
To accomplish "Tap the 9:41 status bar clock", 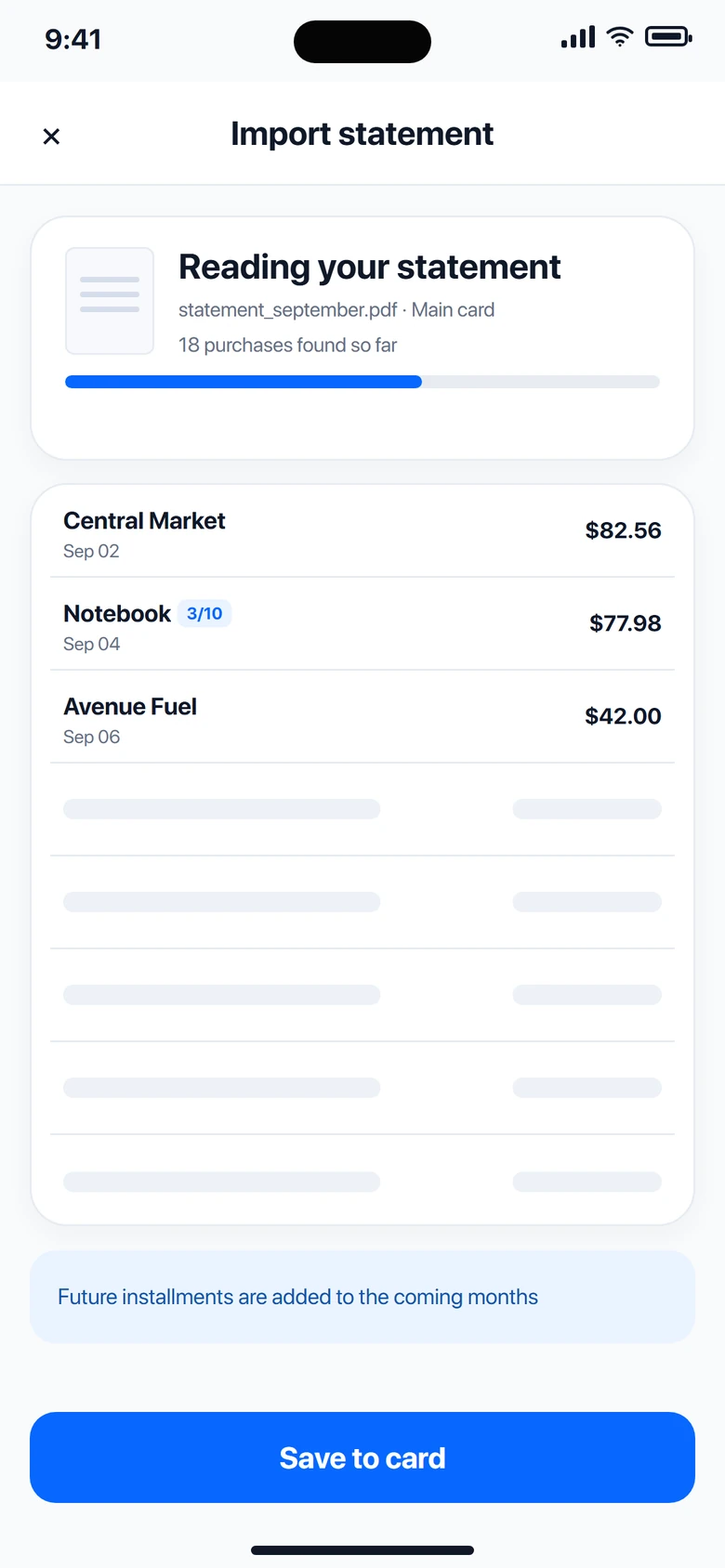I will [x=73, y=39].
